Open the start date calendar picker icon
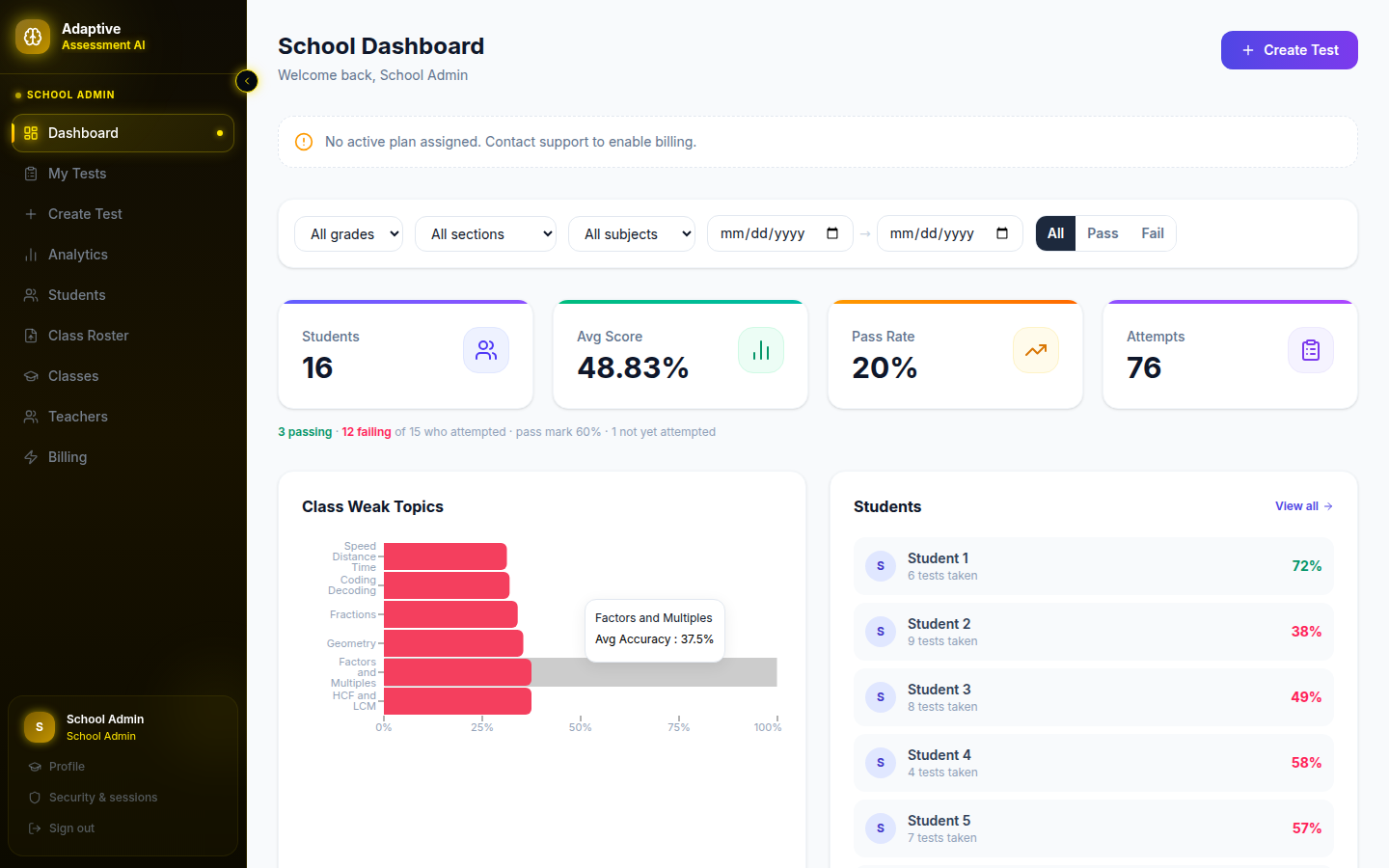Image resolution: width=1389 pixels, height=868 pixels. click(832, 233)
